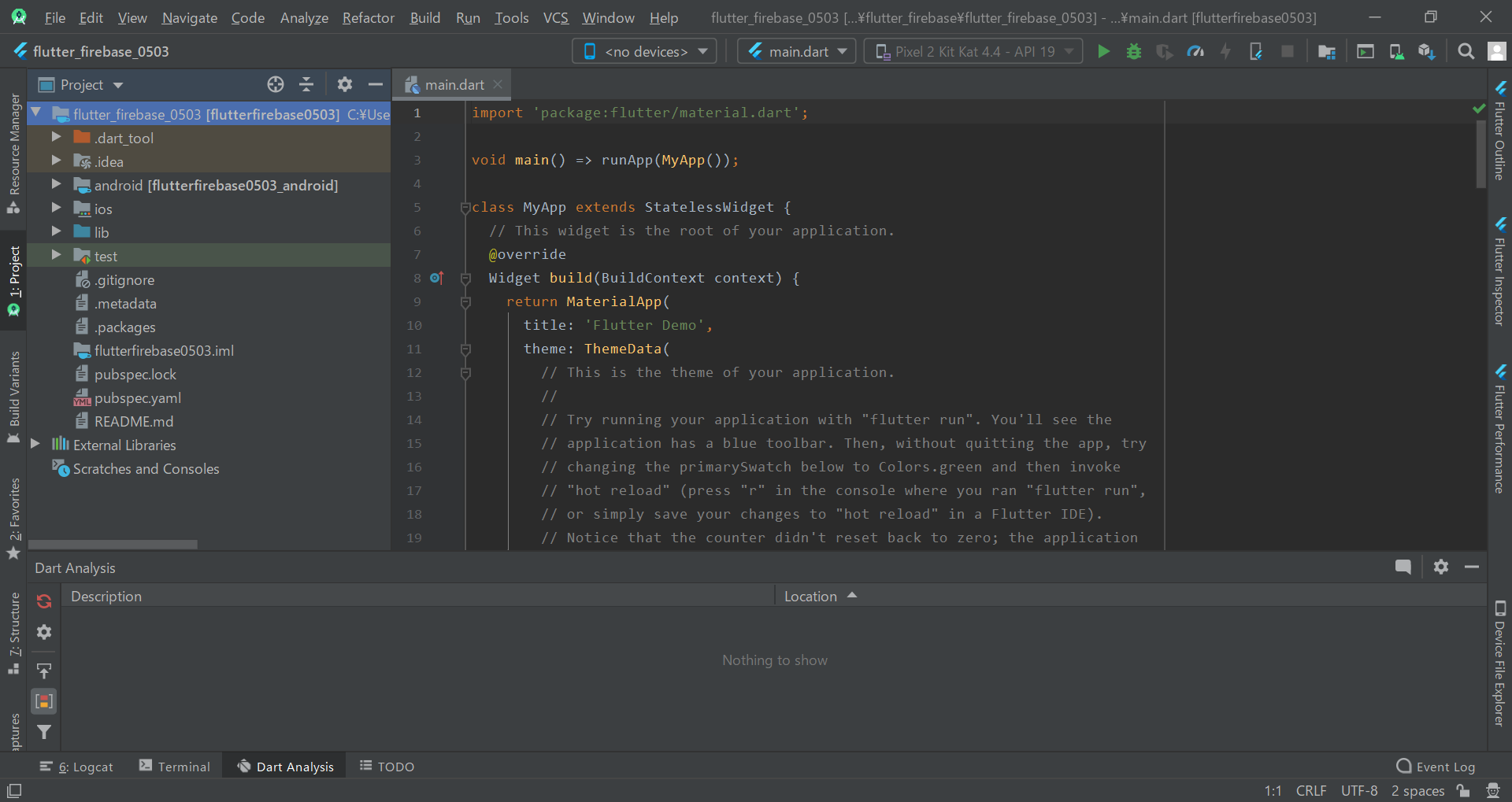This screenshot has height=802, width=1512.
Task: Restart the Dart Analysis server
Action: [44, 601]
